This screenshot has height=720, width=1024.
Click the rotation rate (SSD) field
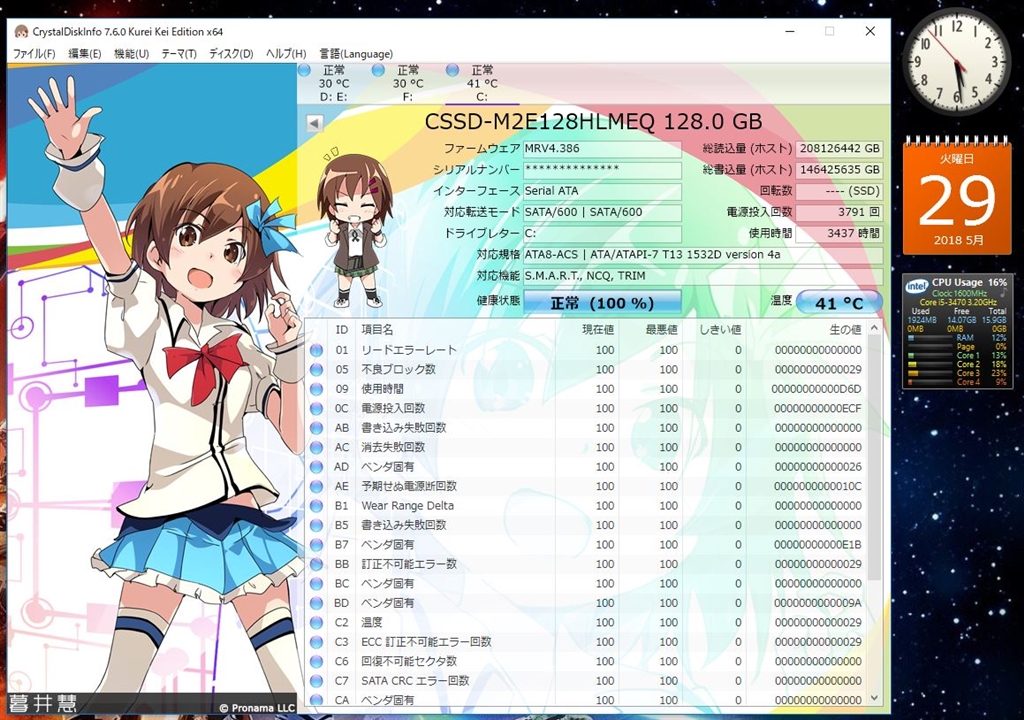(839, 191)
